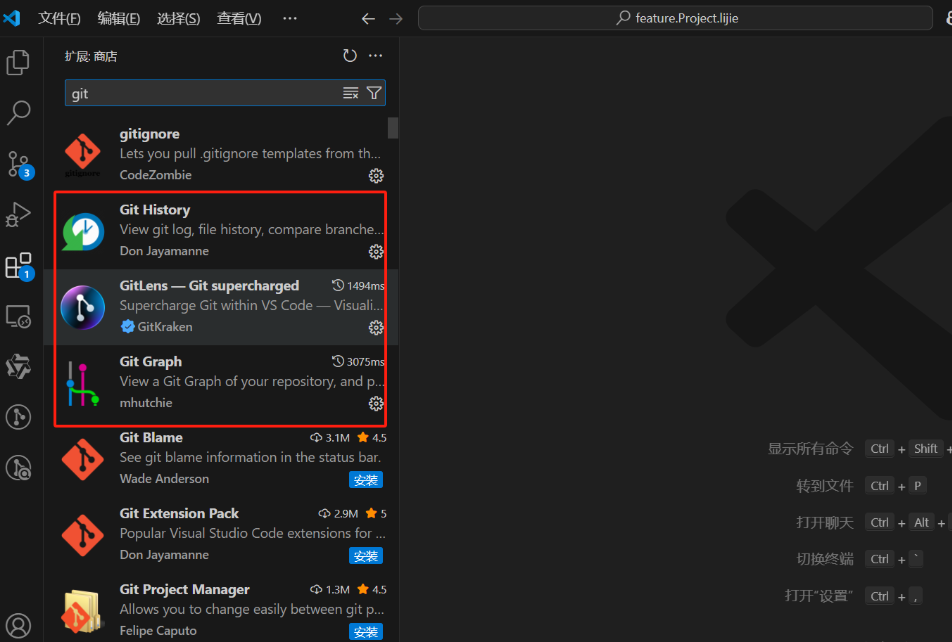
Task: Click the VS Code logo icon
Action: [x=12, y=18]
